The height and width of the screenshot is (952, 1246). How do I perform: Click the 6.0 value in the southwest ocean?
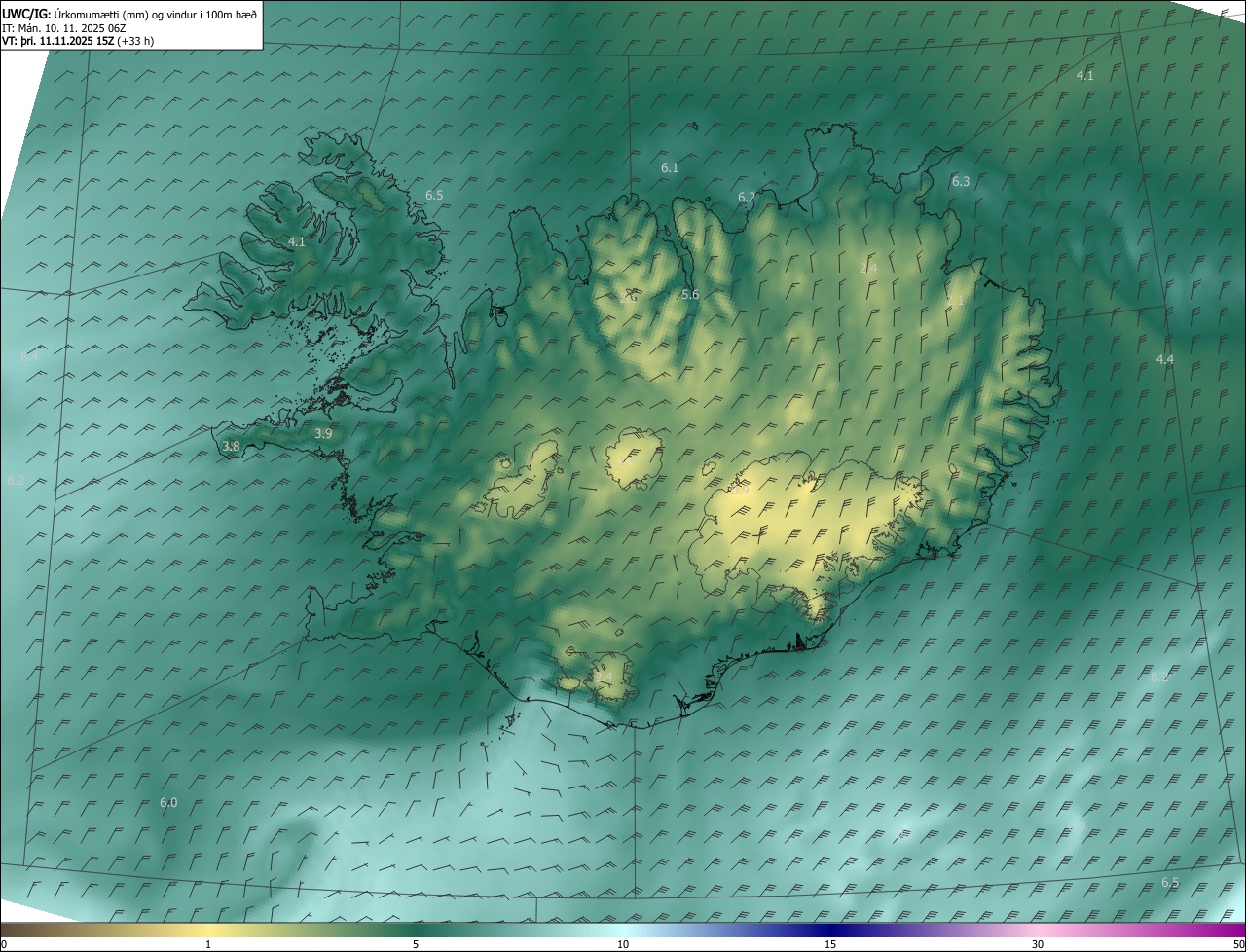click(168, 803)
